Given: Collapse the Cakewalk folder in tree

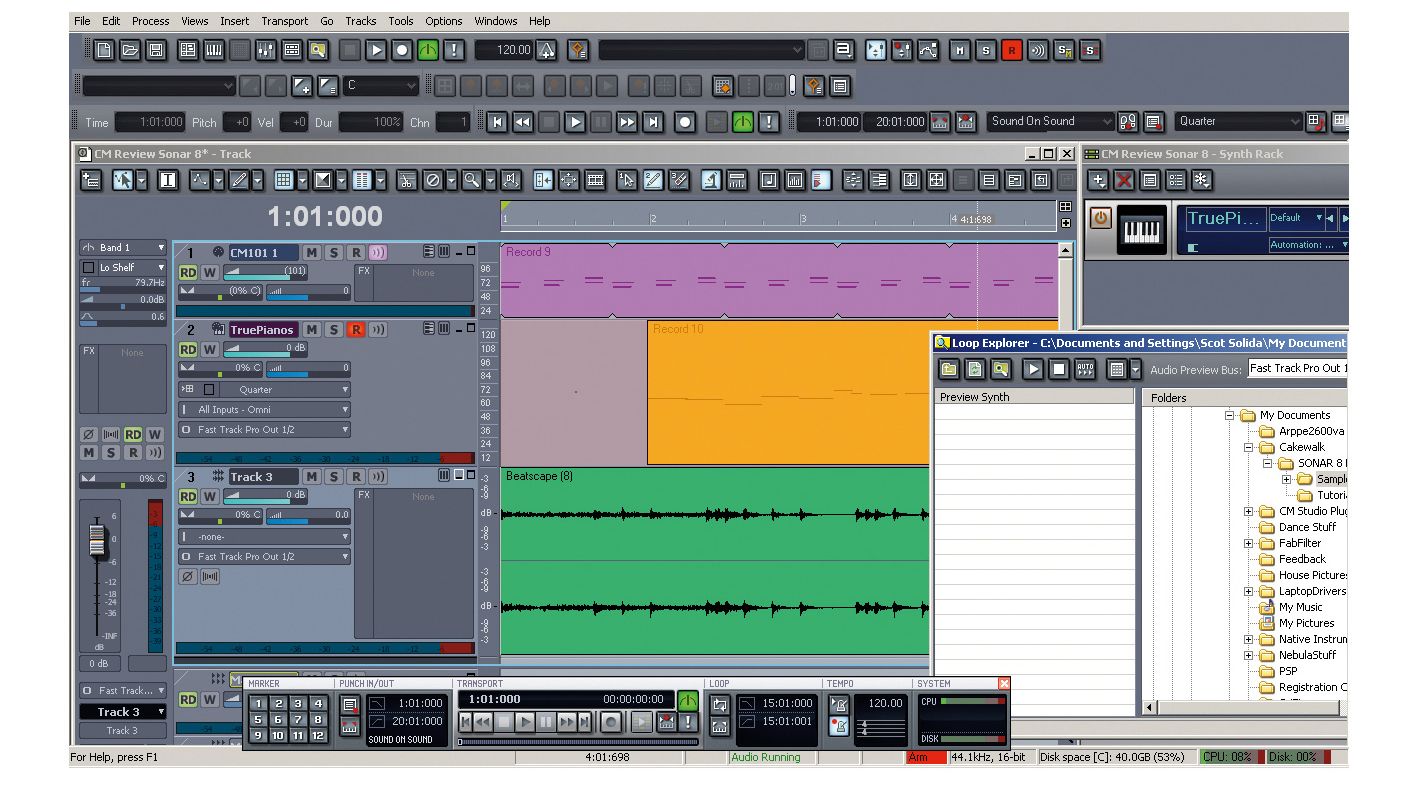Looking at the screenshot, I should (x=1248, y=447).
